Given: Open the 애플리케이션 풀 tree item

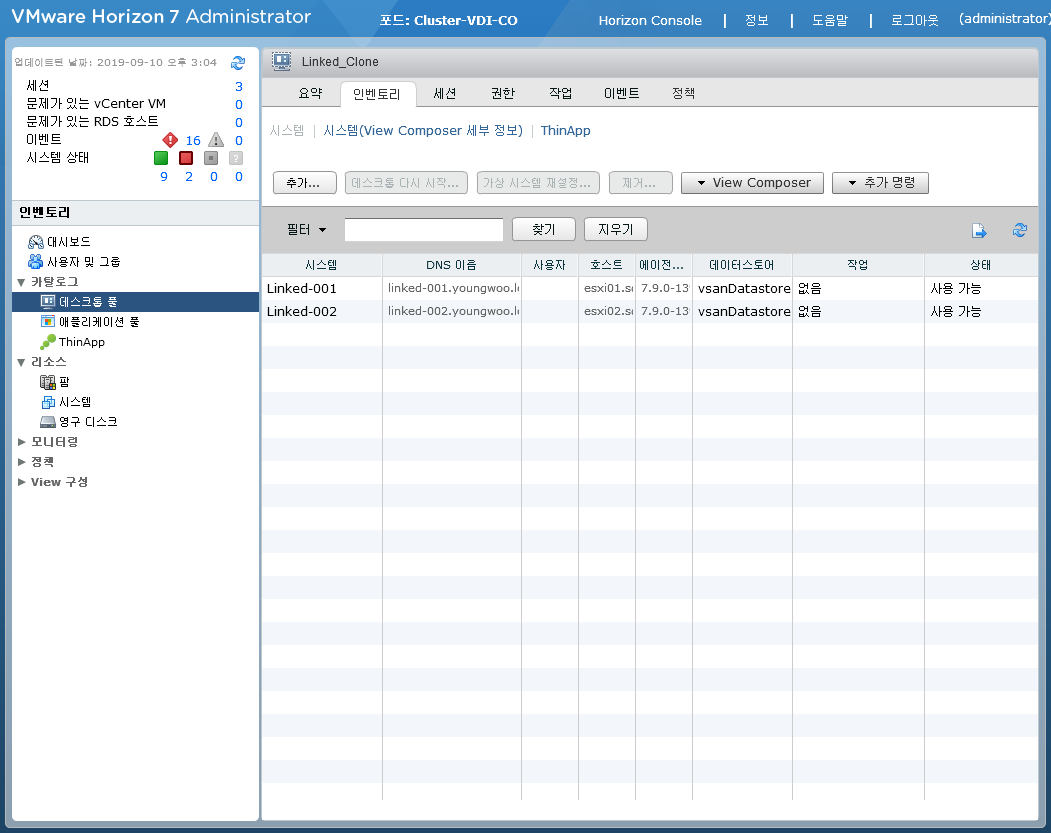Looking at the screenshot, I should click(99, 322).
